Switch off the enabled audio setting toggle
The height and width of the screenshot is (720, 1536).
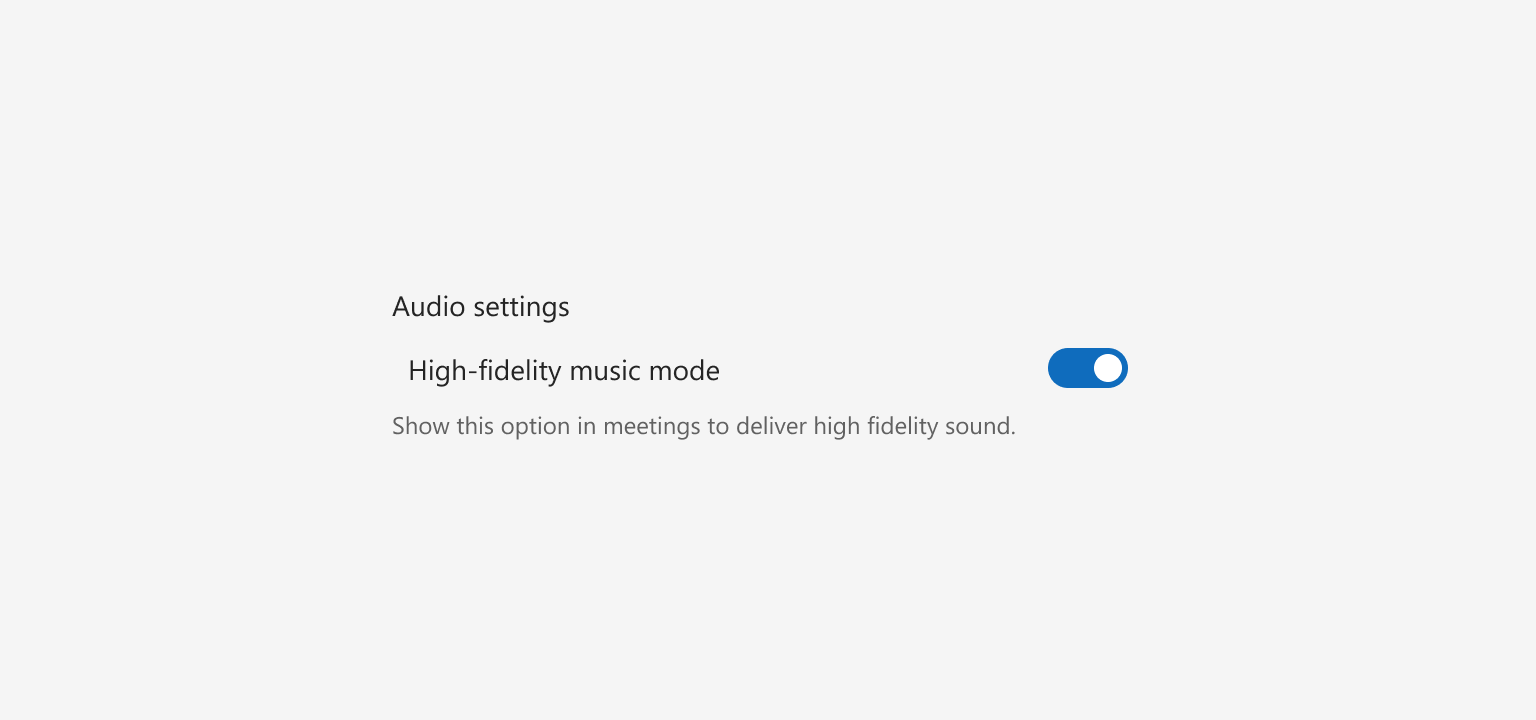(1087, 368)
